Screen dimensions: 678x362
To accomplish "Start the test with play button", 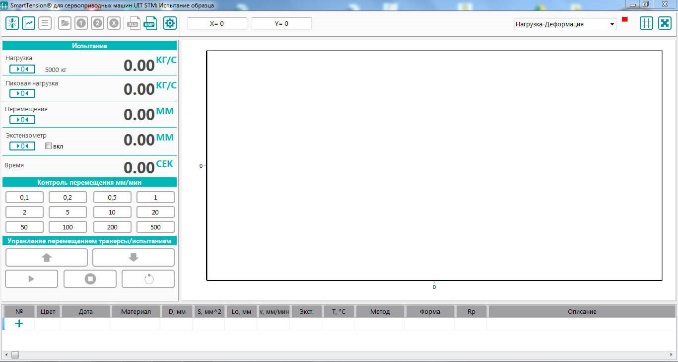I will pyautogui.click(x=31, y=279).
